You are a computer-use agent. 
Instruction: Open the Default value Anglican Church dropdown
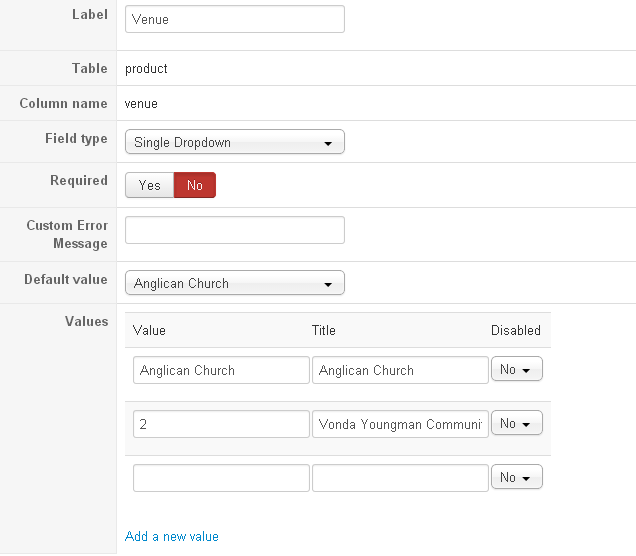tap(234, 283)
